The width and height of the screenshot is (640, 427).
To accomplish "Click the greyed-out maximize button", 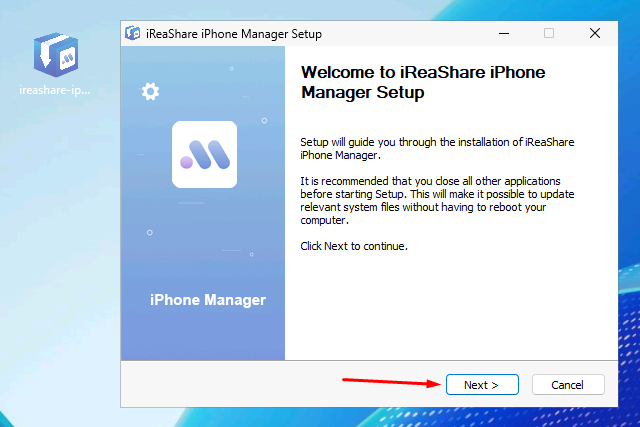I will tap(548, 33).
